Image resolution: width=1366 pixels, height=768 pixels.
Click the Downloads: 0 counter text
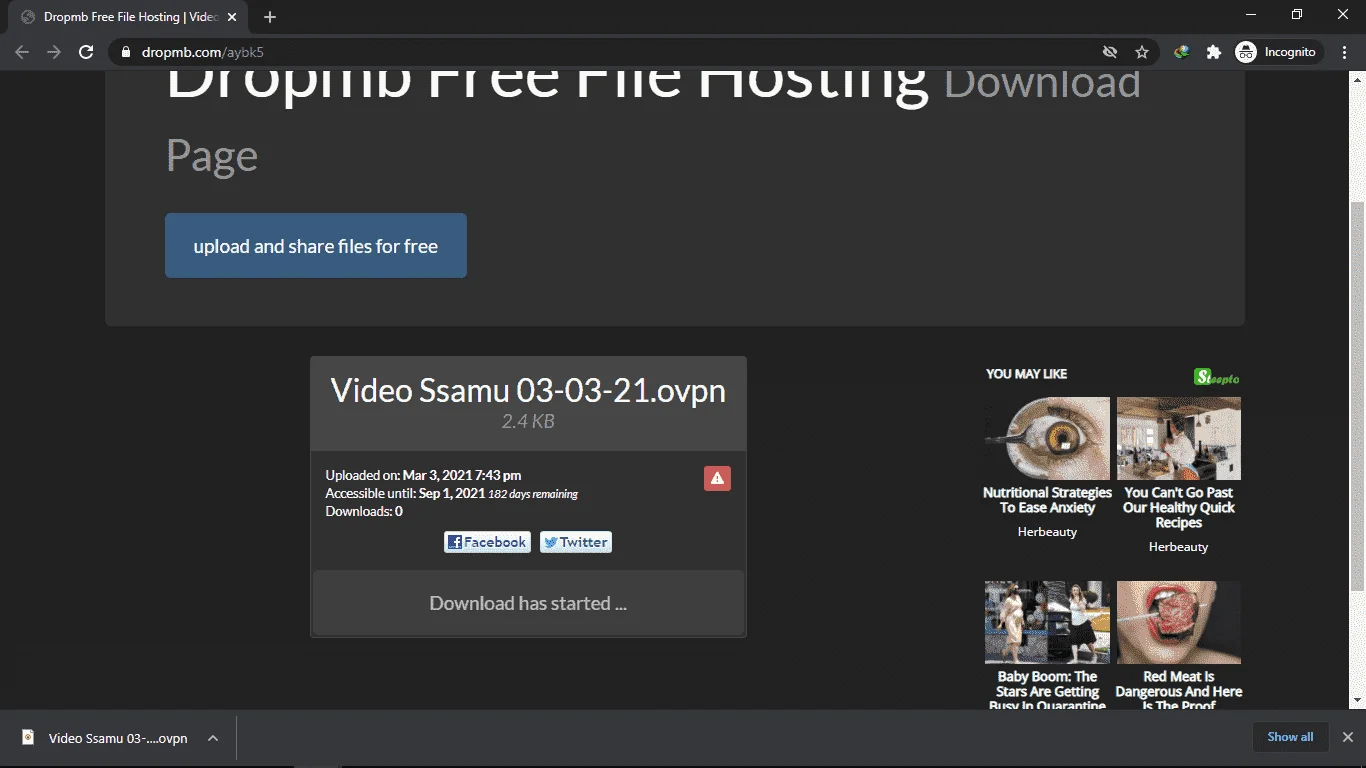click(364, 511)
